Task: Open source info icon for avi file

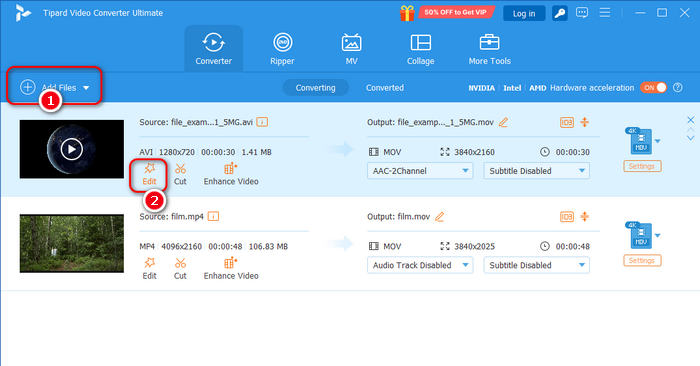Action: click(262, 122)
